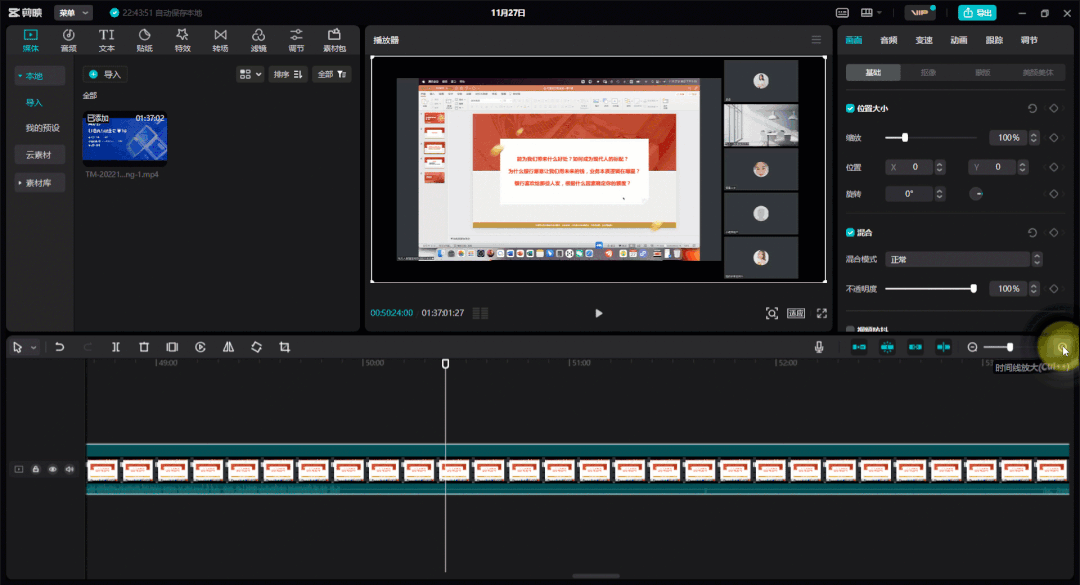Click the player scope/focus frame icon
The height and width of the screenshot is (585, 1080).
[771, 314]
